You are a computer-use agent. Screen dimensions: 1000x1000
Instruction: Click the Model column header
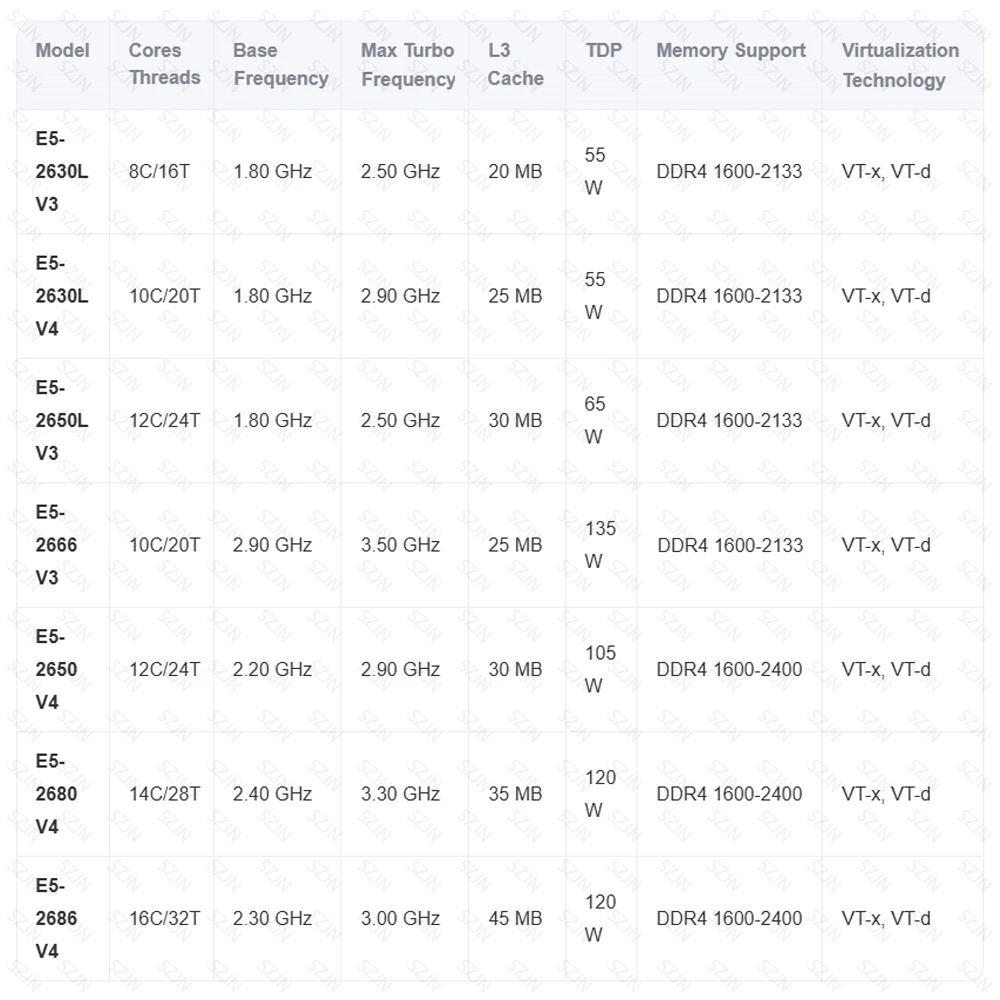coord(62,51)
